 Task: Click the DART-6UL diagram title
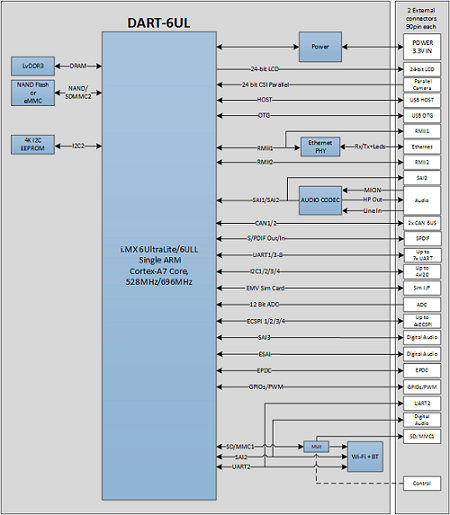[159, 23]
